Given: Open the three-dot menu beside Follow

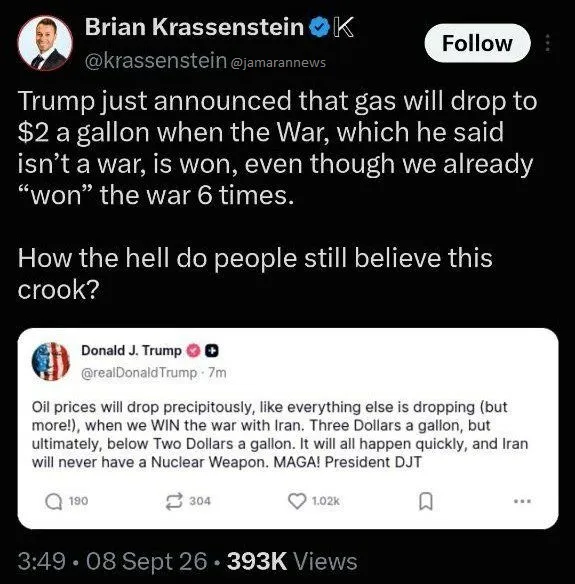Looking at the screenshot, I should point(547,43).
